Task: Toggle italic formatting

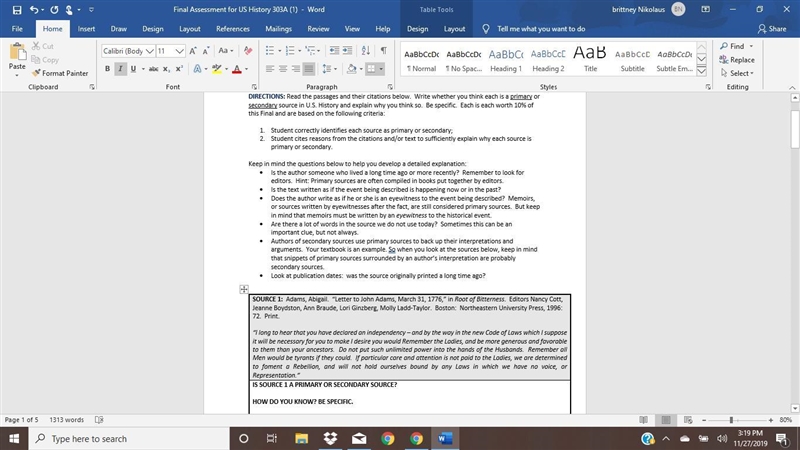Action: point(120,68)
